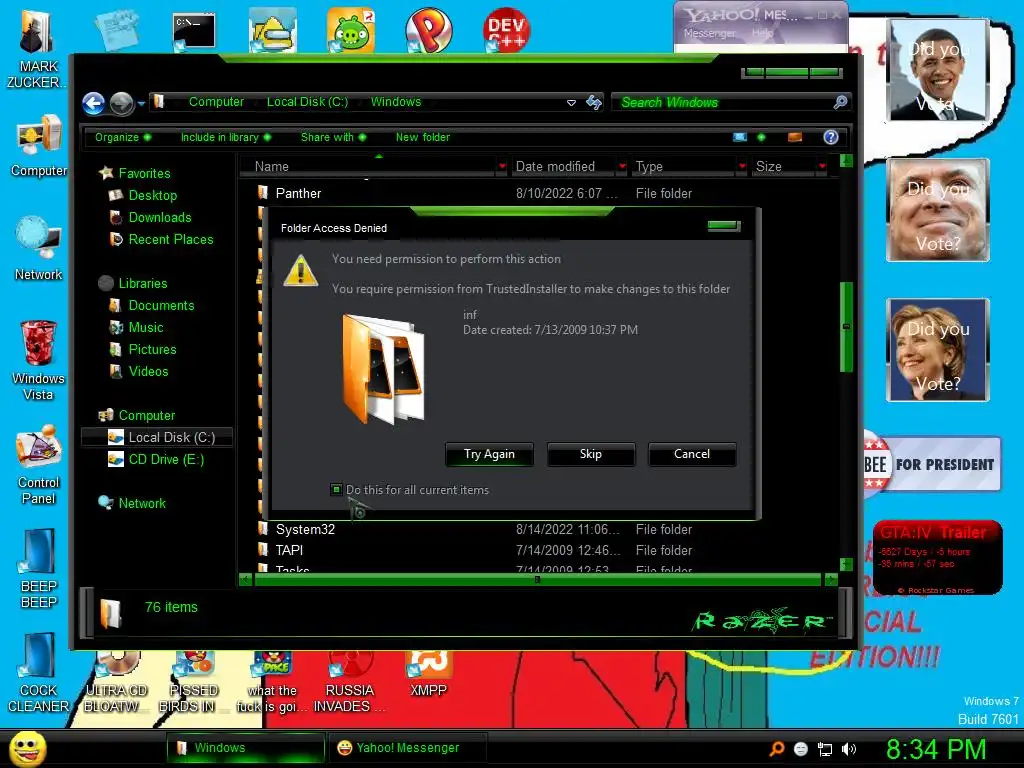Image resolution: width=1024 pixels, height=768 pixels.
Task: Click New folder in the toolbar
Action: (423, 137)
